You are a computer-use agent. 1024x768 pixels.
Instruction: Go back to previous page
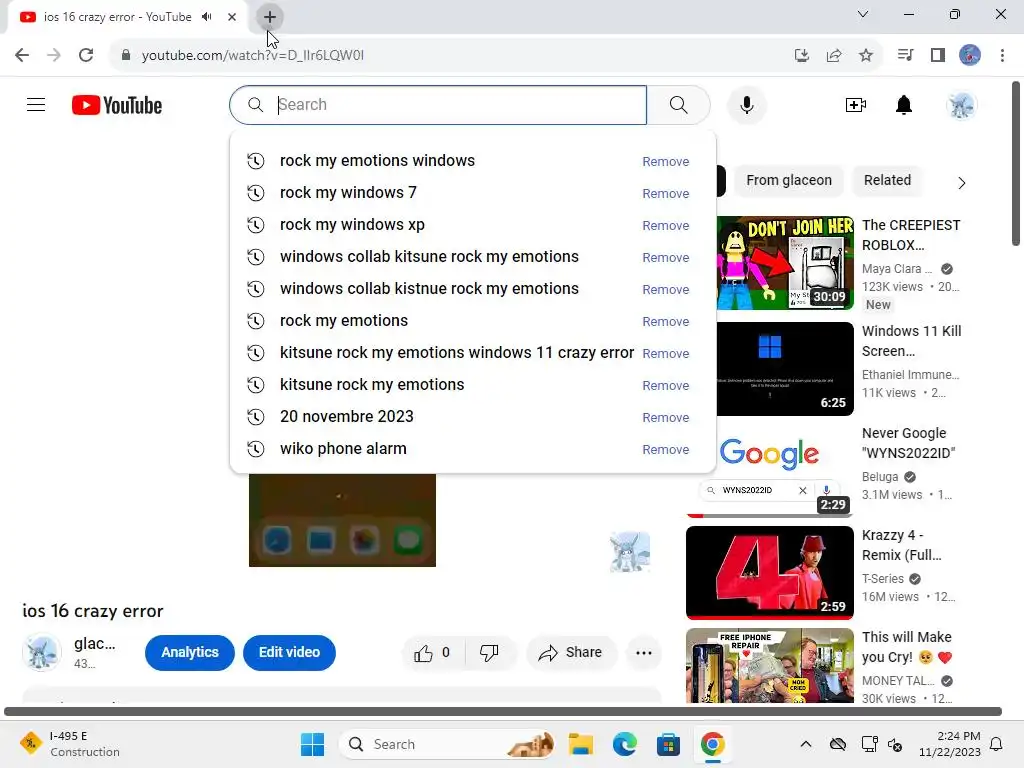22,55
